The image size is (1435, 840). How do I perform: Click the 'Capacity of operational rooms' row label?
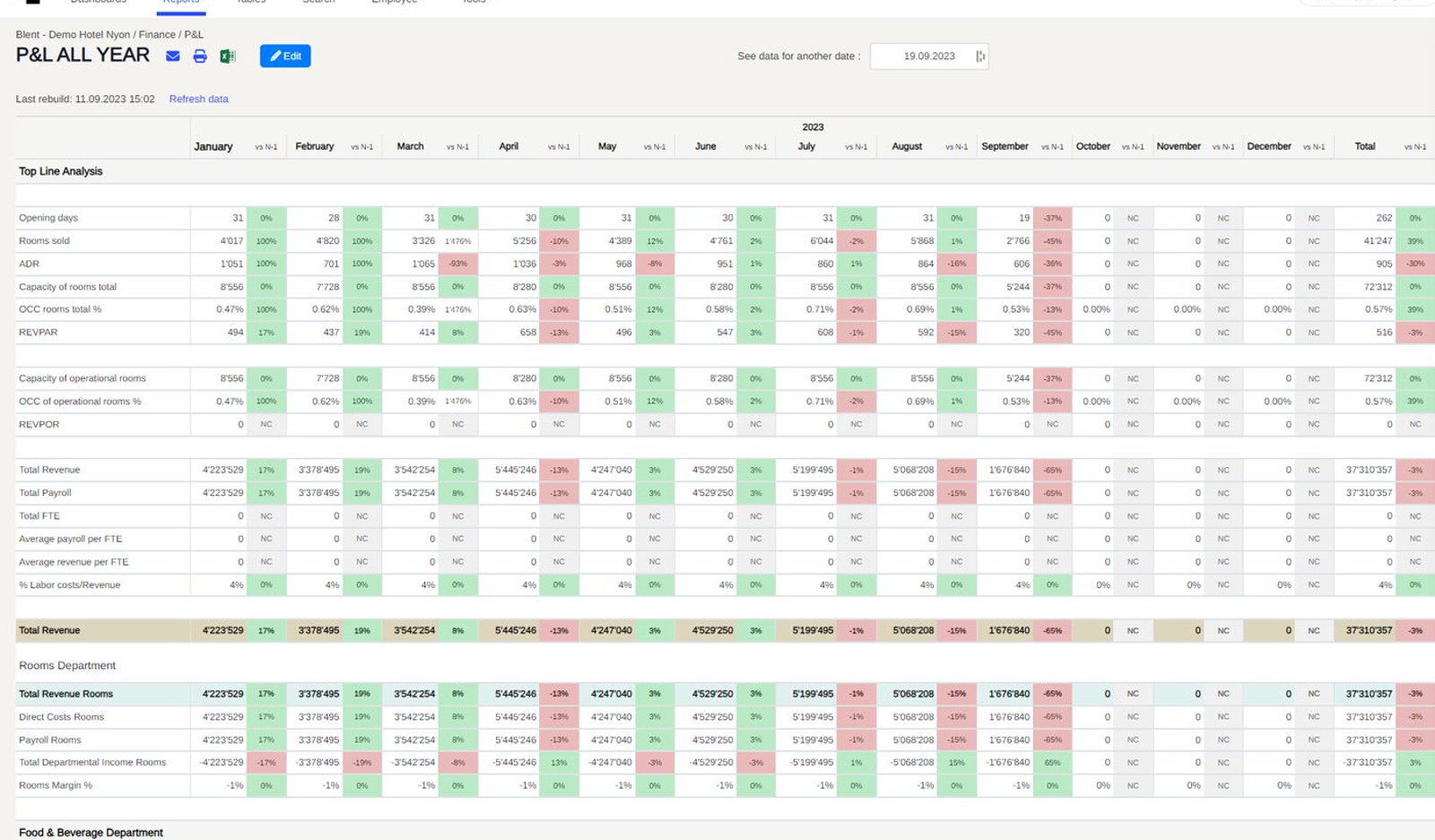83,378
